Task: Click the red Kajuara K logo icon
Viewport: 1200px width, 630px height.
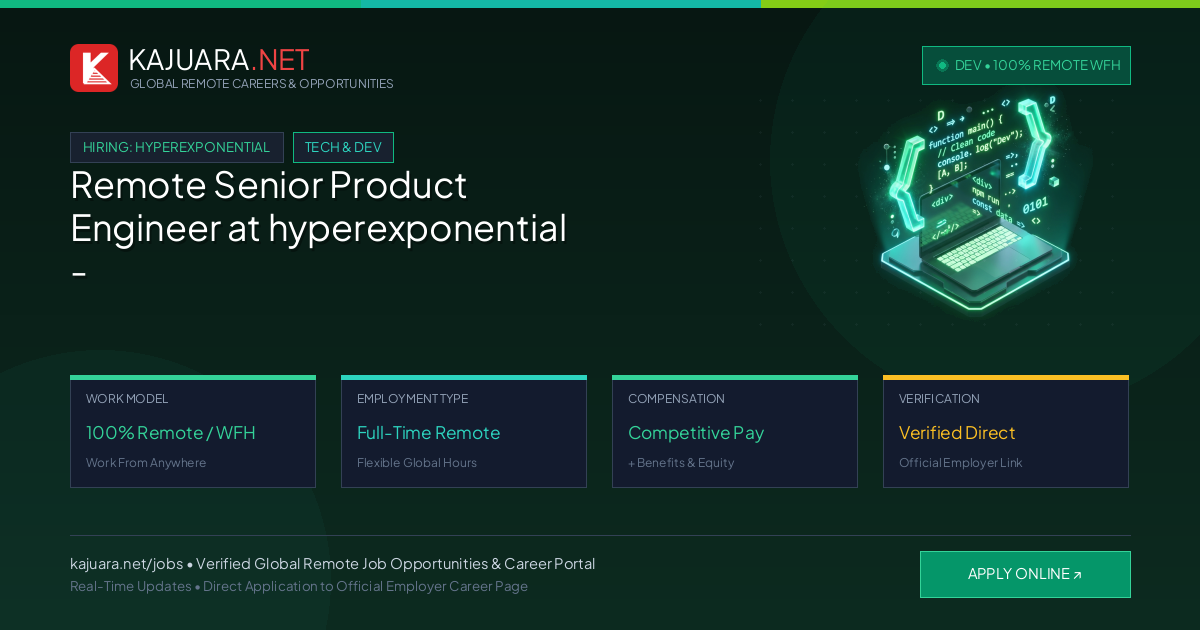Action: point(94,68)
